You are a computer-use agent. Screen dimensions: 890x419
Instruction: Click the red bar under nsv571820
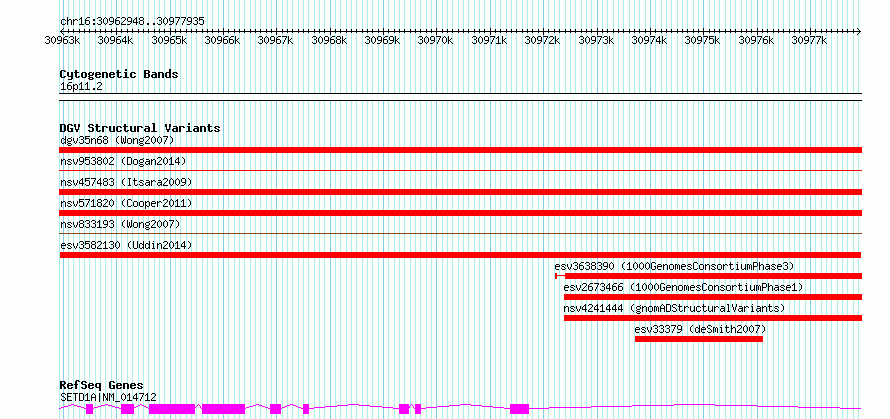click(461, 213)
